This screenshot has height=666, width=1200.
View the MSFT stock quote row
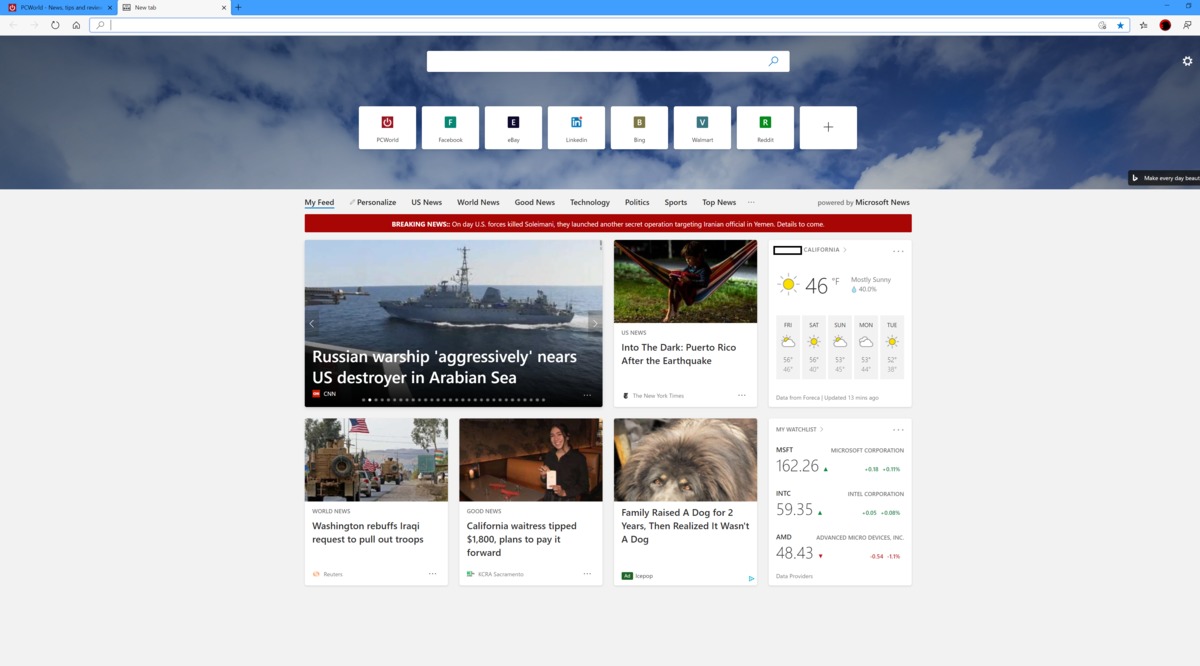pos(840,461)
